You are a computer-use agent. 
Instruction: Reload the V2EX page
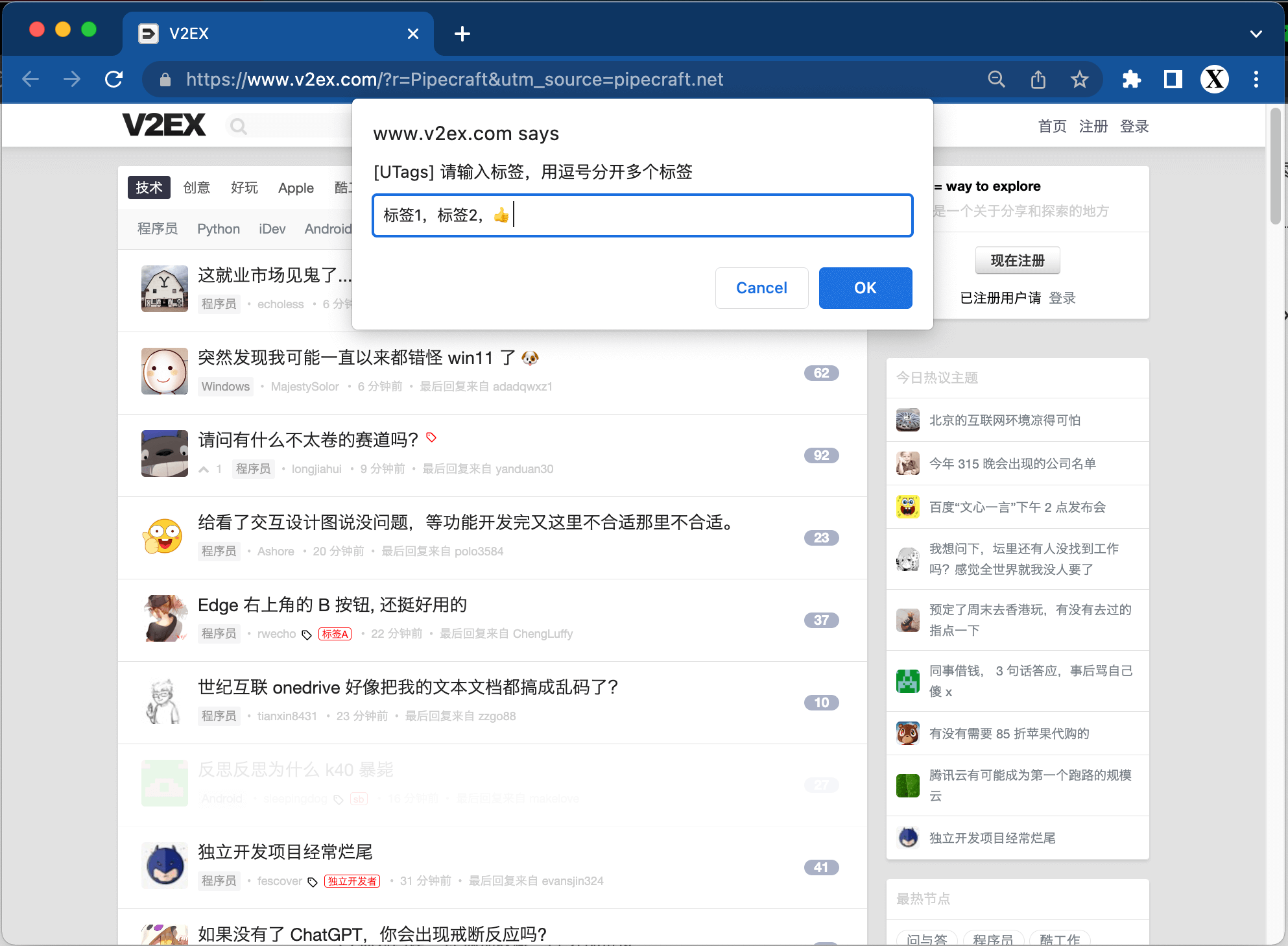(x=114, y=79)
